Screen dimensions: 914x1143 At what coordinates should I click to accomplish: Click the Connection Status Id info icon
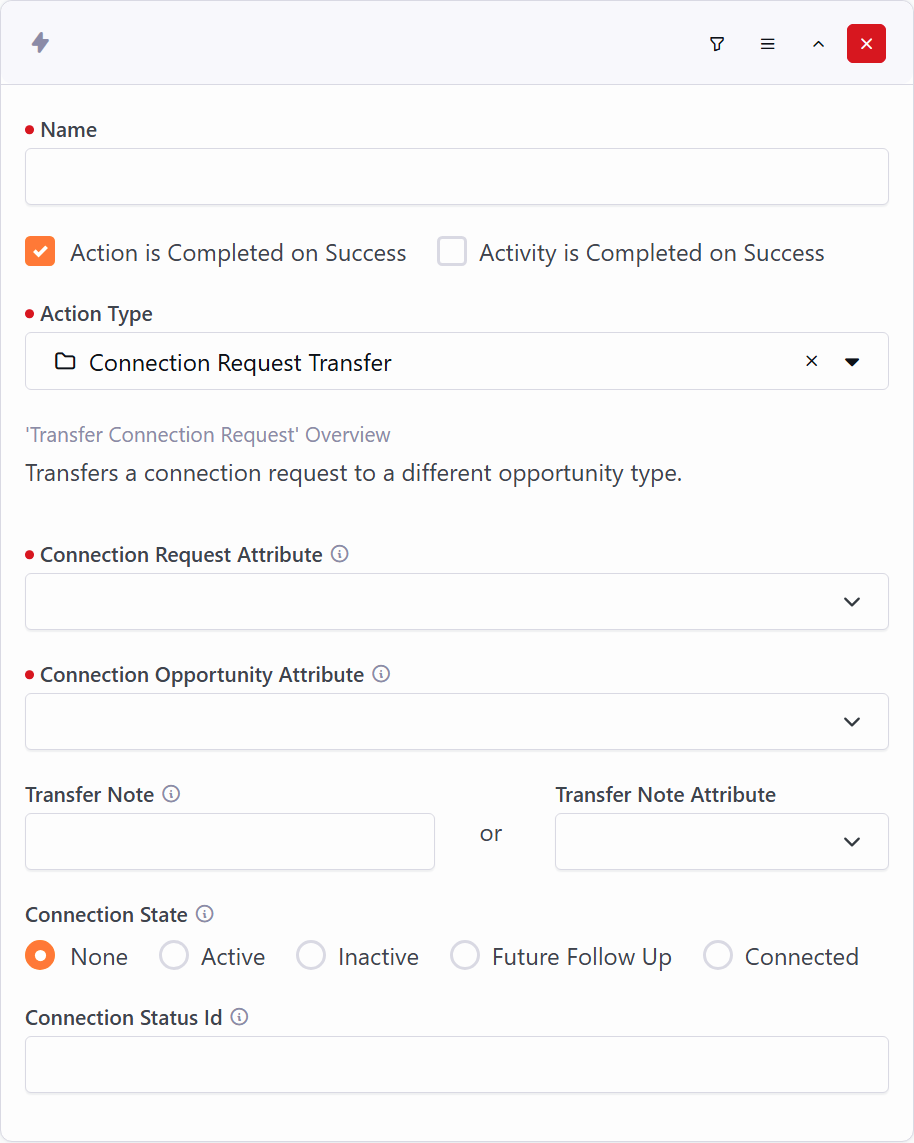239,1017
